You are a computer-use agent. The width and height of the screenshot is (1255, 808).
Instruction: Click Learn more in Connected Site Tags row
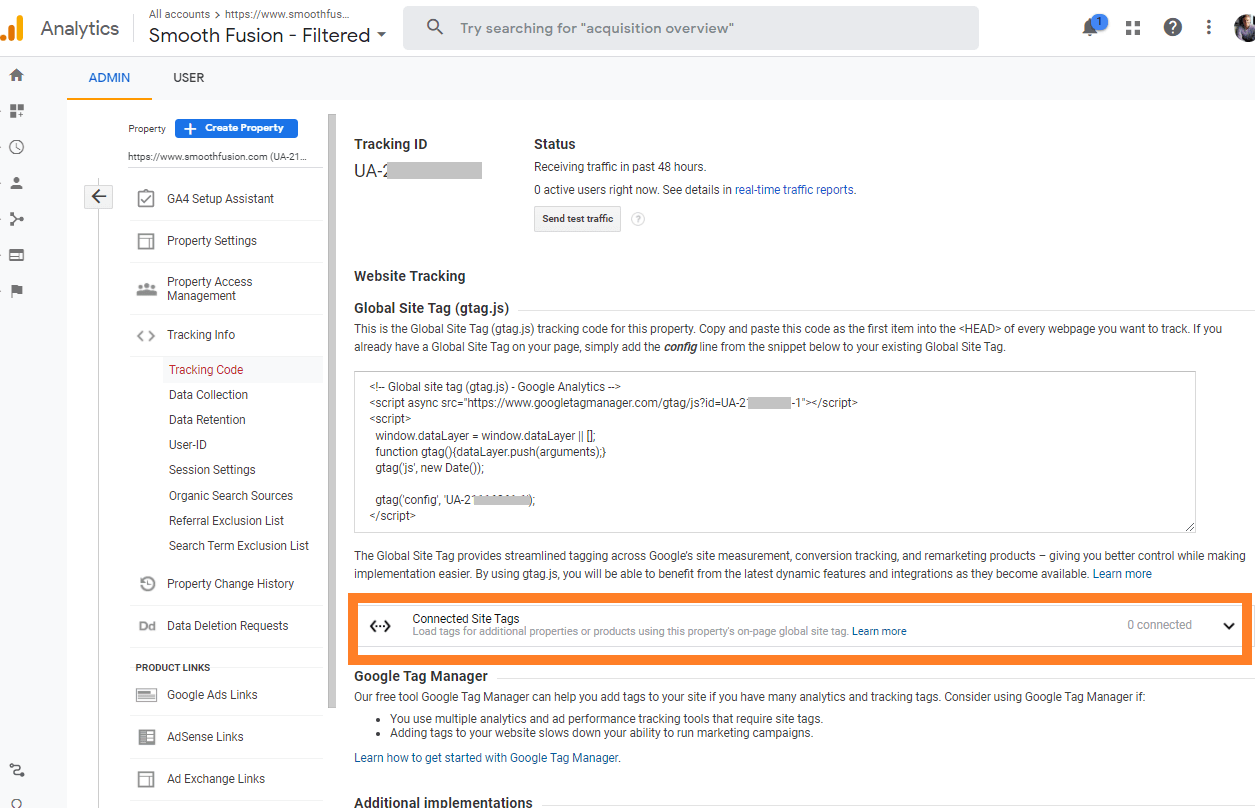[x=879, y=632]
